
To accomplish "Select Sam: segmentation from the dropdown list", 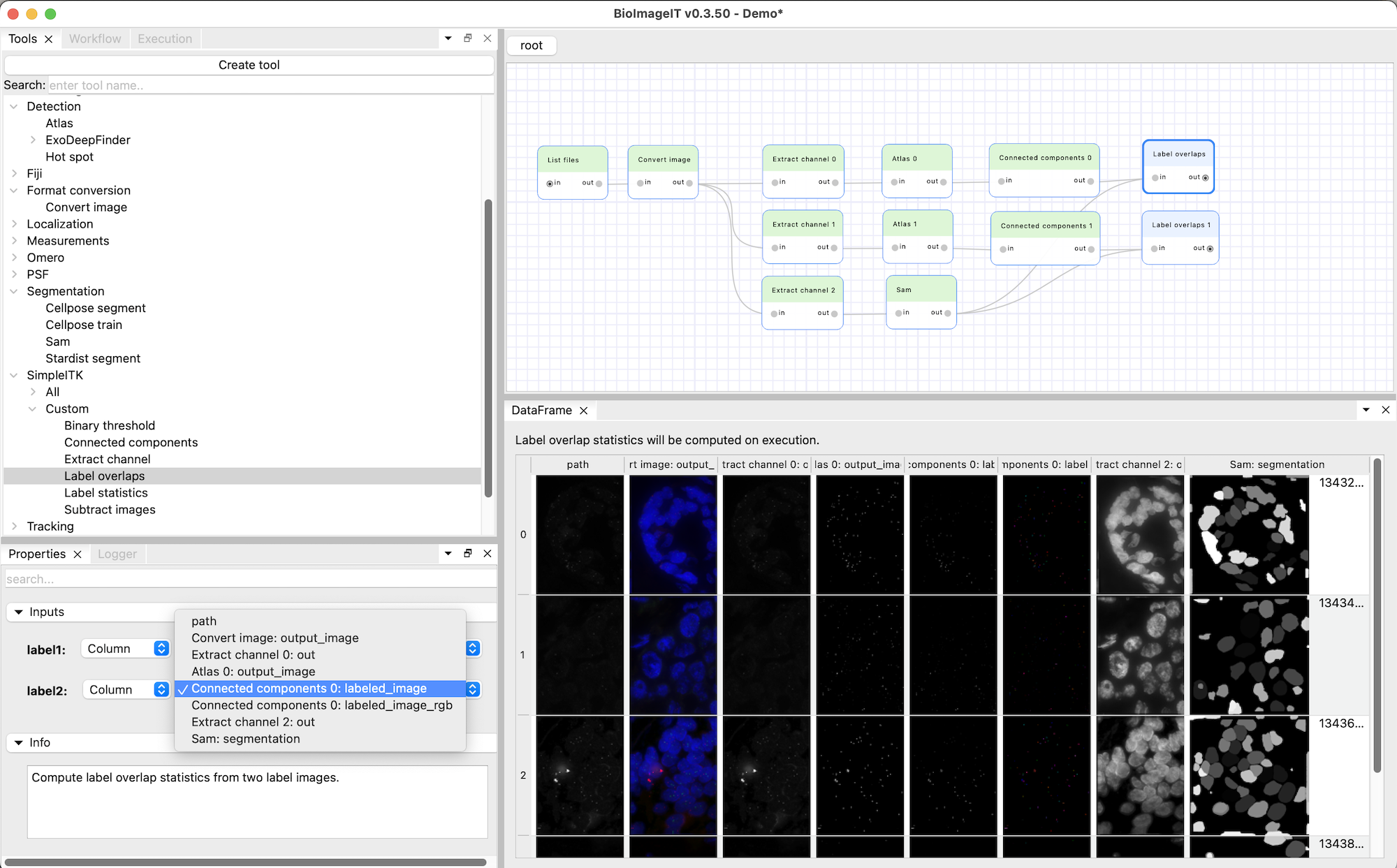I will click(x=246, y=739).
